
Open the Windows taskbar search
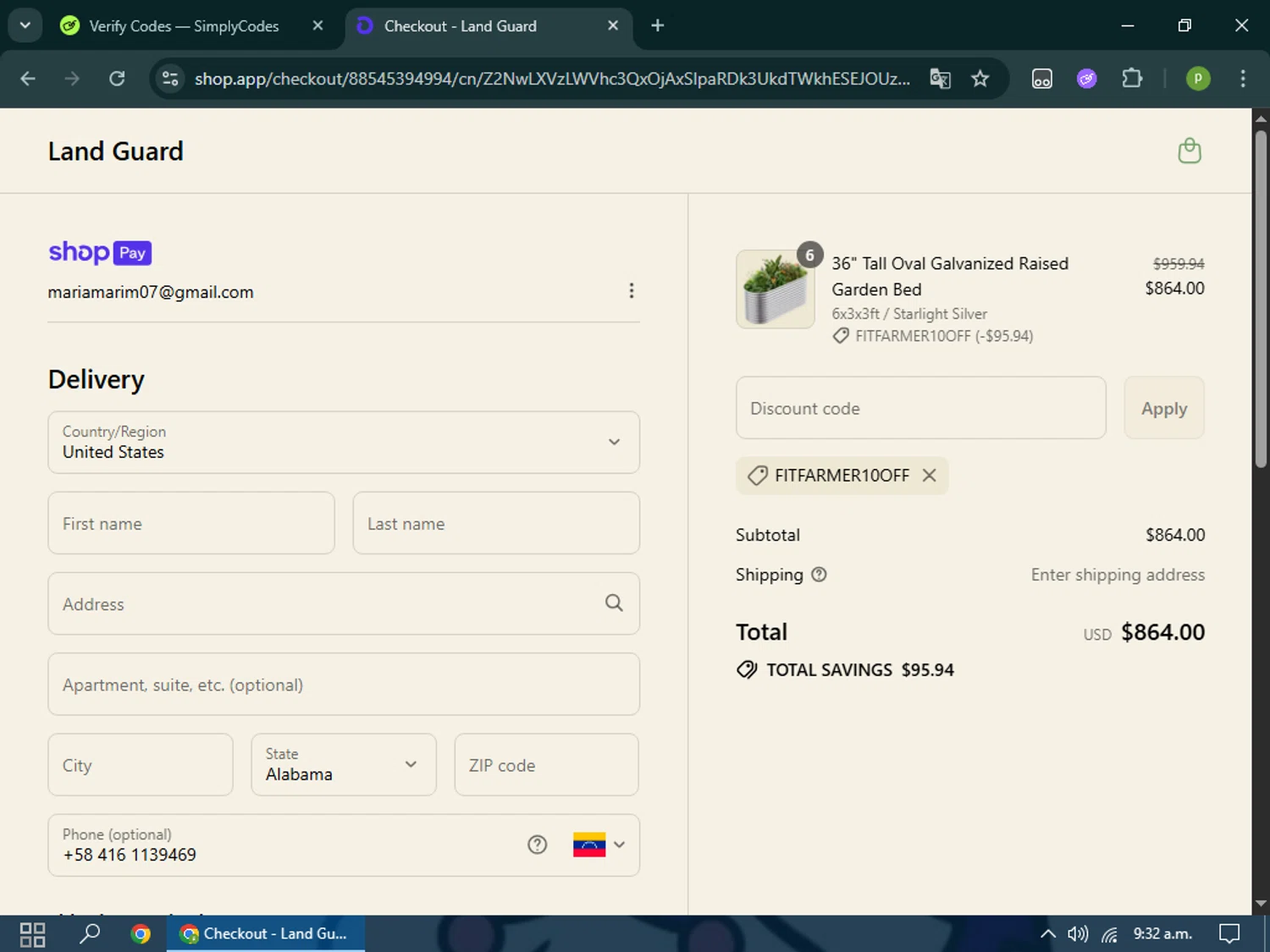89,933
